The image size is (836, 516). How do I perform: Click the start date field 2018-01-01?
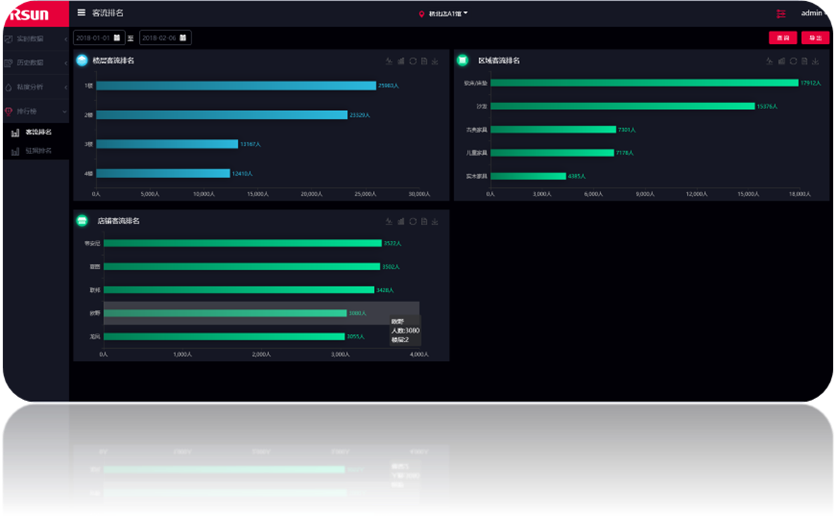pos(98,38)
